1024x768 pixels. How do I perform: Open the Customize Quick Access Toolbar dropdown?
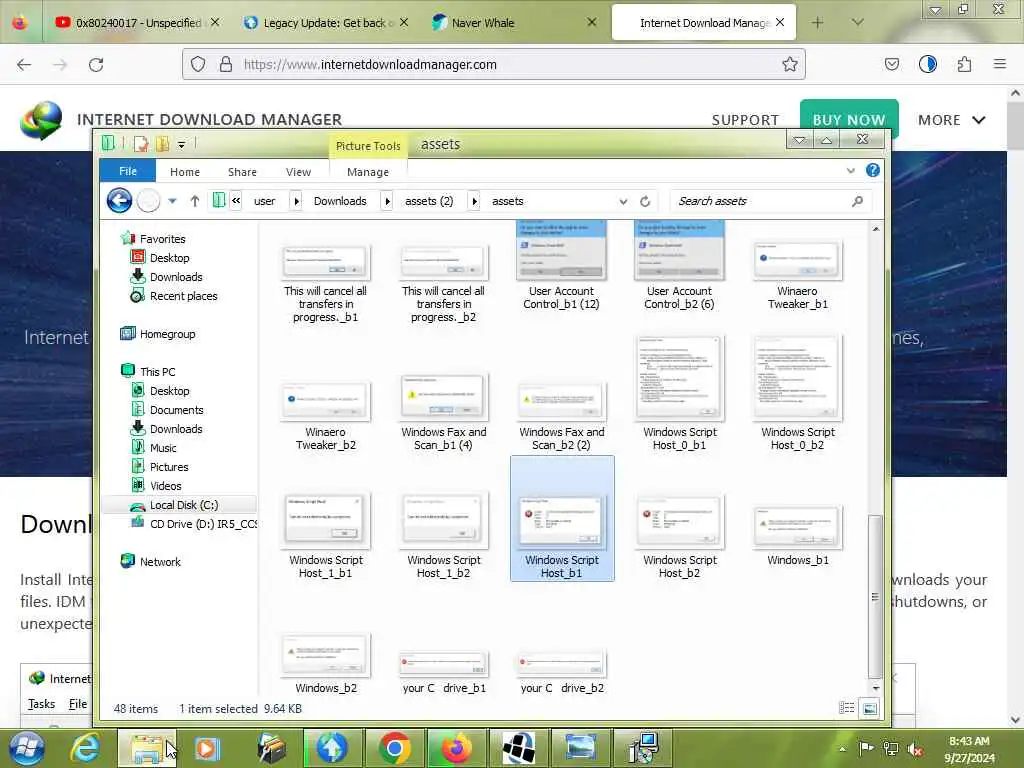pos(182,144)
